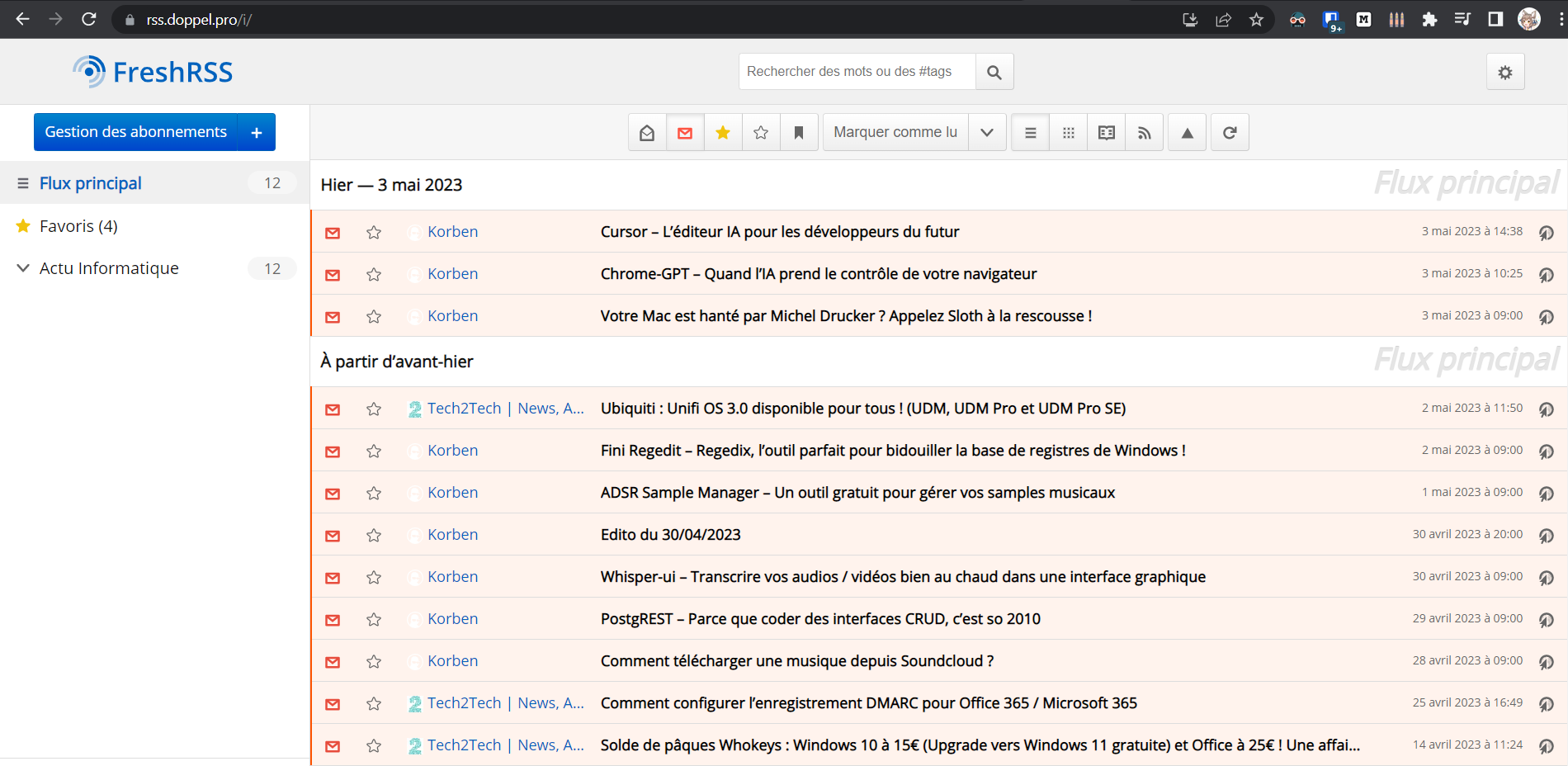This screenshot has width=1568, height=766.
Task: Open Soundcloud article external link icon
Action: pos(1547,662)
